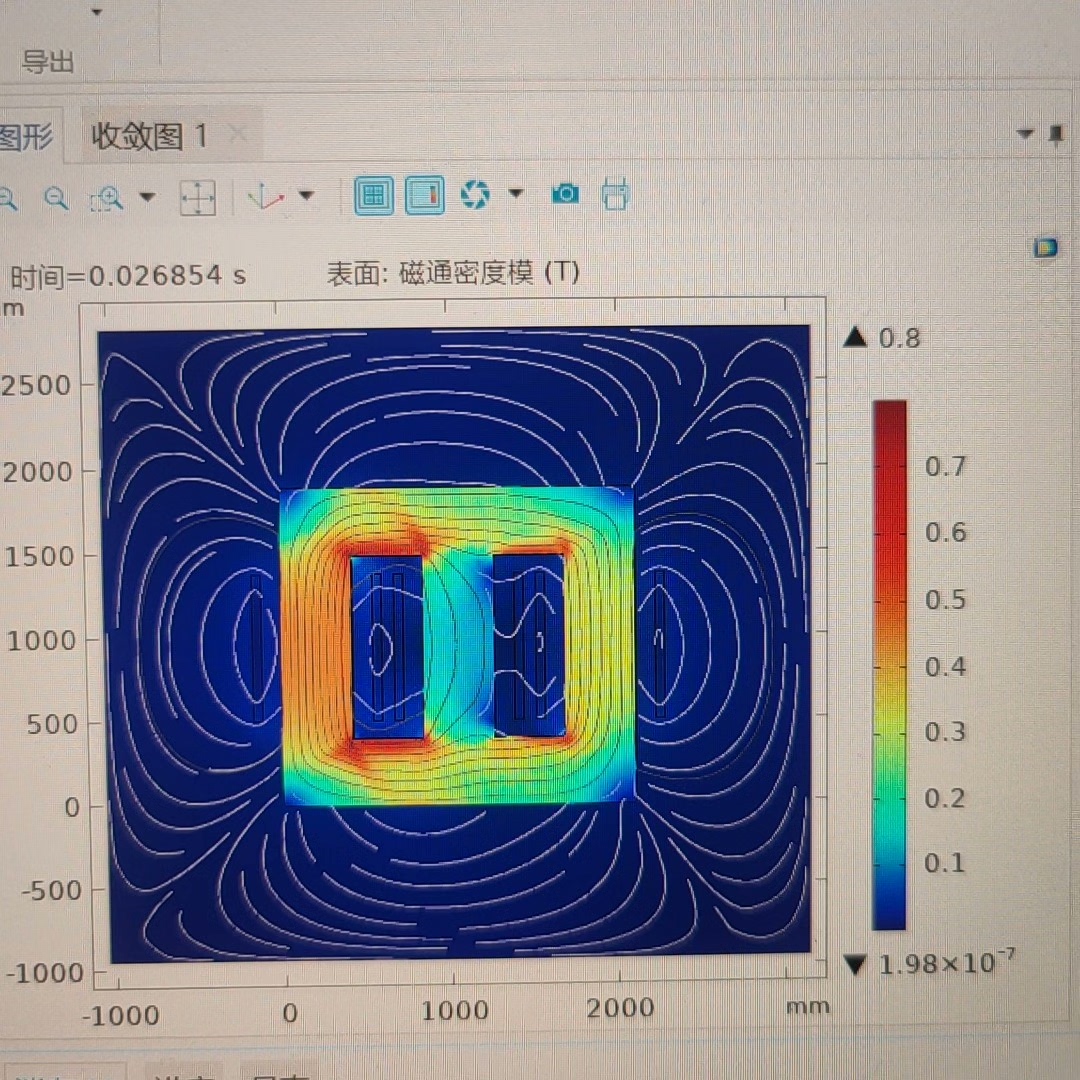
Task: Click the 时间=0.026854 s label
Action: click(x=128, y=276)
